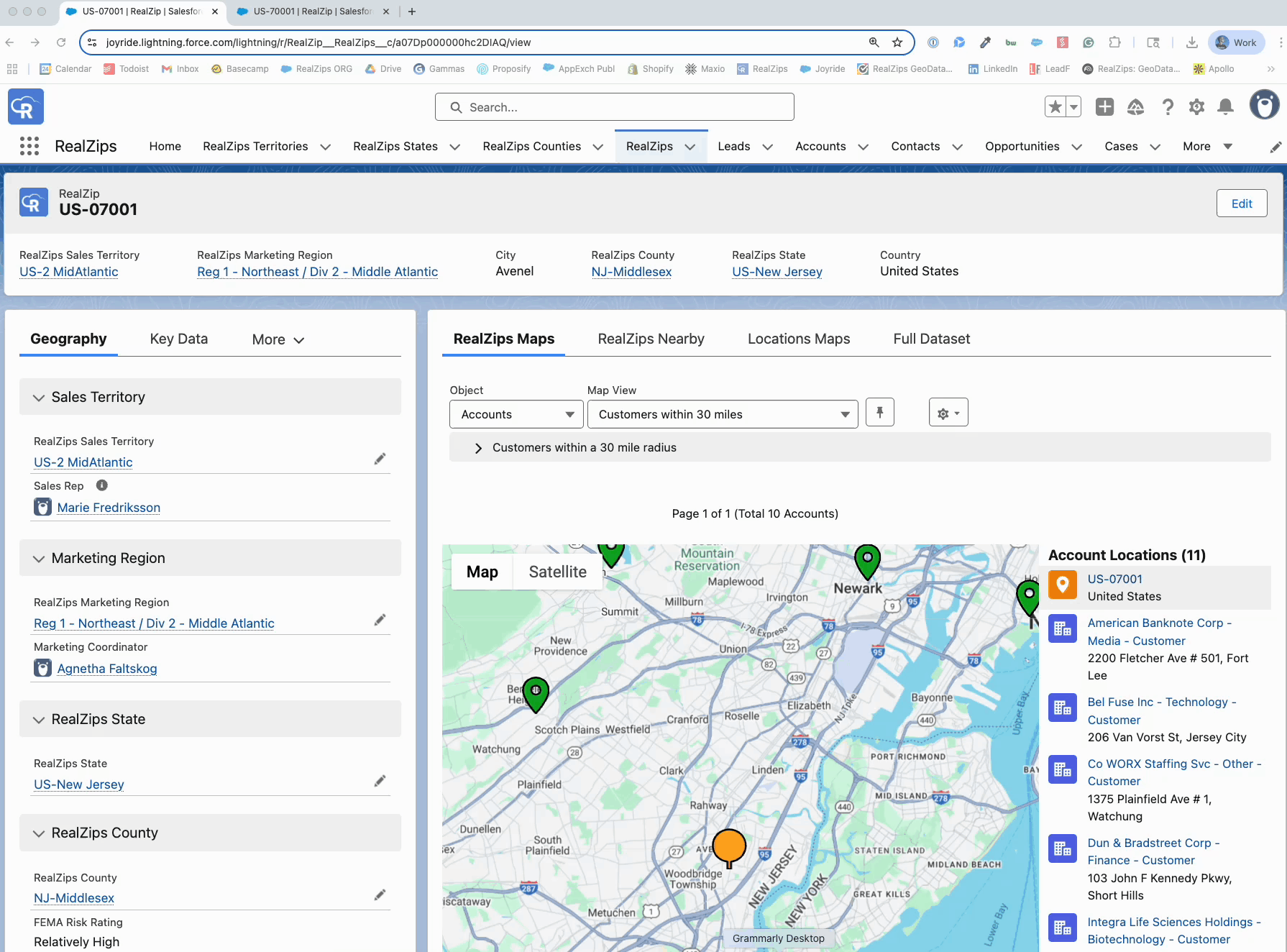
Task: Switch to the Key Data tab
Action: (179, 339)
